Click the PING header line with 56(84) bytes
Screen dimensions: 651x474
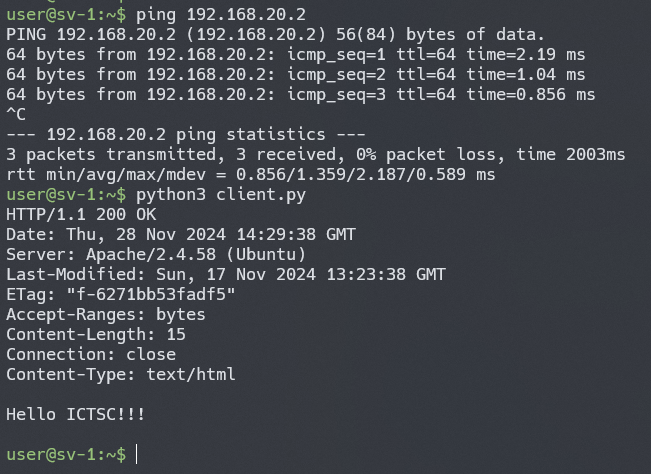(275, 34)
